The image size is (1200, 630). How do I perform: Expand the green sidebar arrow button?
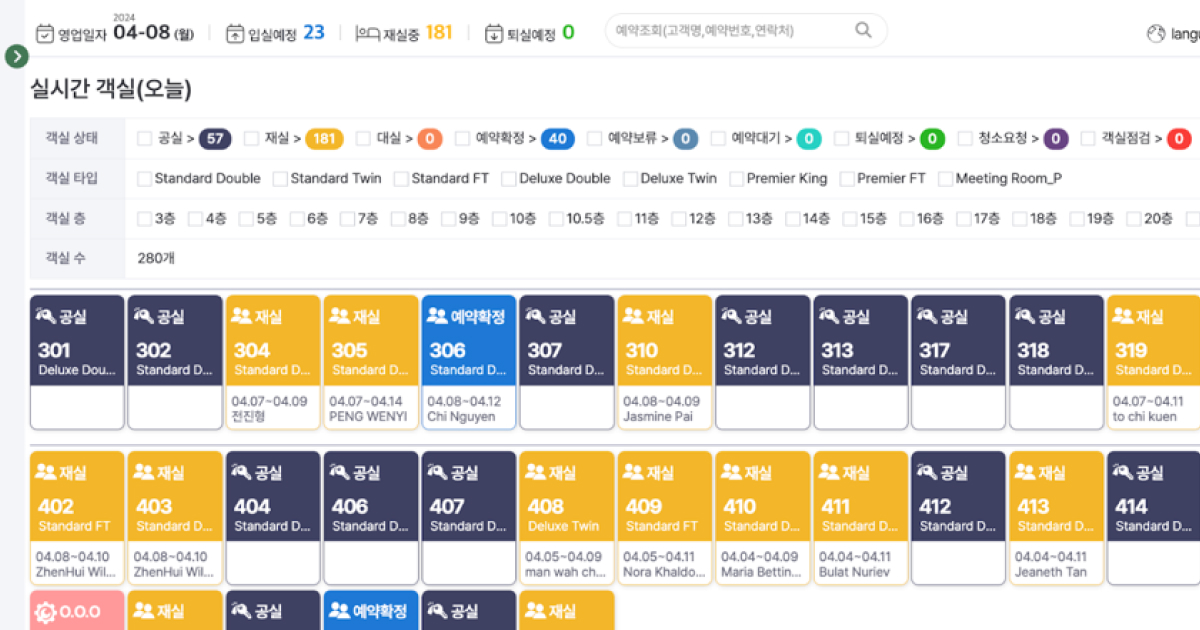pos(16,56)
